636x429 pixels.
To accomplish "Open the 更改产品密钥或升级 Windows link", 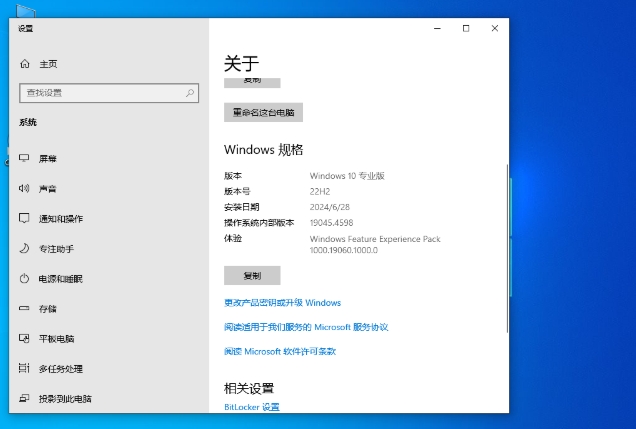I will (x=282, y=302).
